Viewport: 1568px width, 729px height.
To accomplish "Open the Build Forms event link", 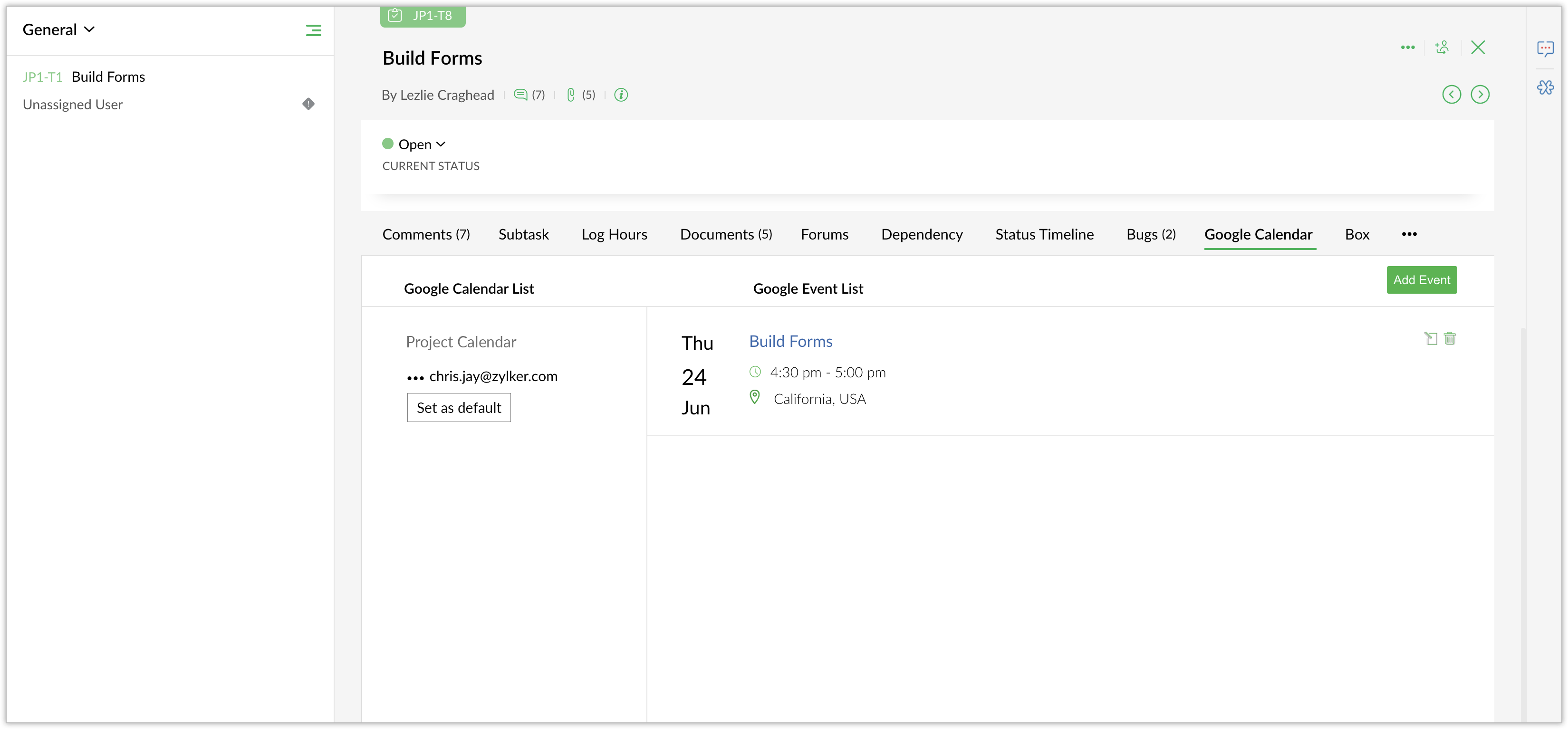I will (790, 341).
